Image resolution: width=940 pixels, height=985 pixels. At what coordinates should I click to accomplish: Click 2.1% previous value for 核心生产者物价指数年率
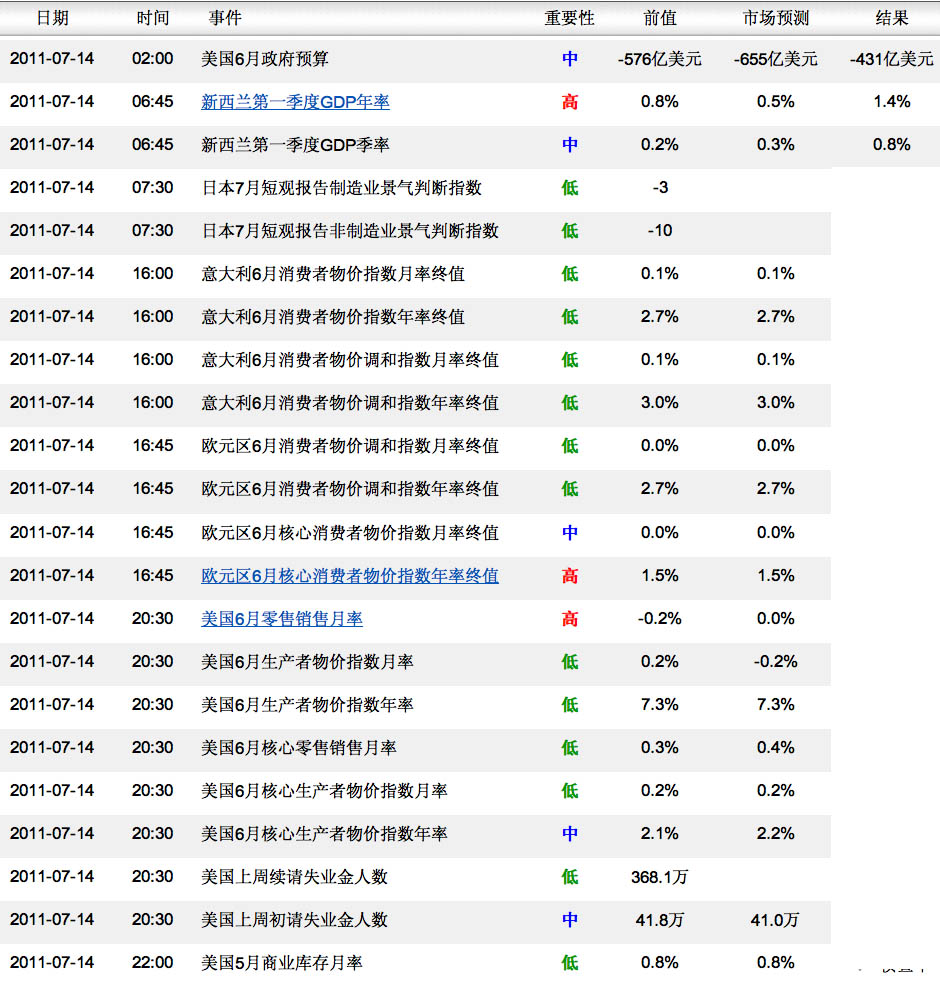660,834
